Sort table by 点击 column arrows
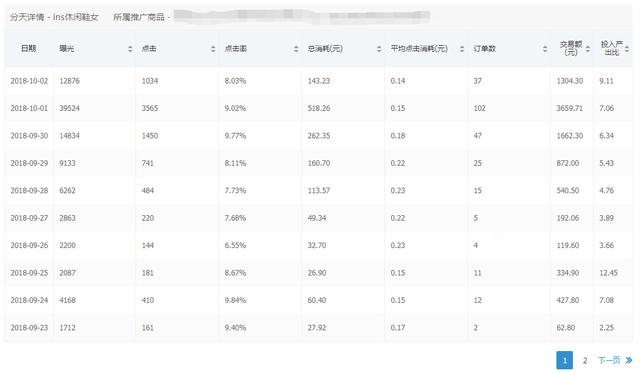The image size is (640, 373). pos(213,49)
